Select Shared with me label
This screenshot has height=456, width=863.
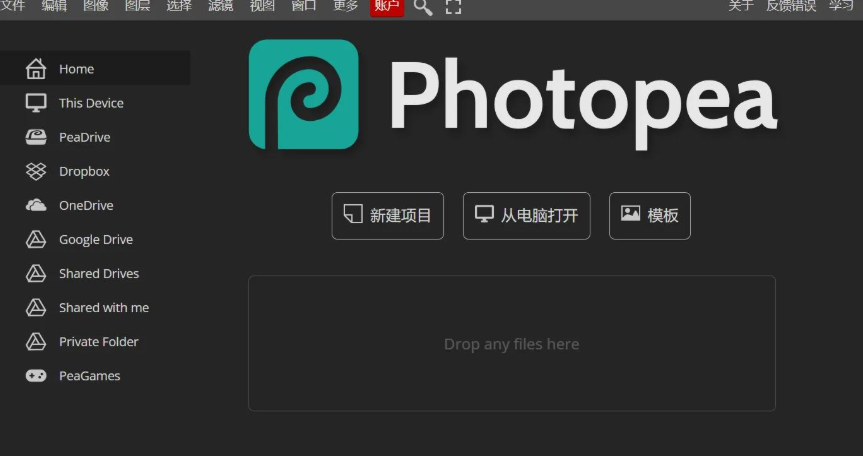point(104,307)
